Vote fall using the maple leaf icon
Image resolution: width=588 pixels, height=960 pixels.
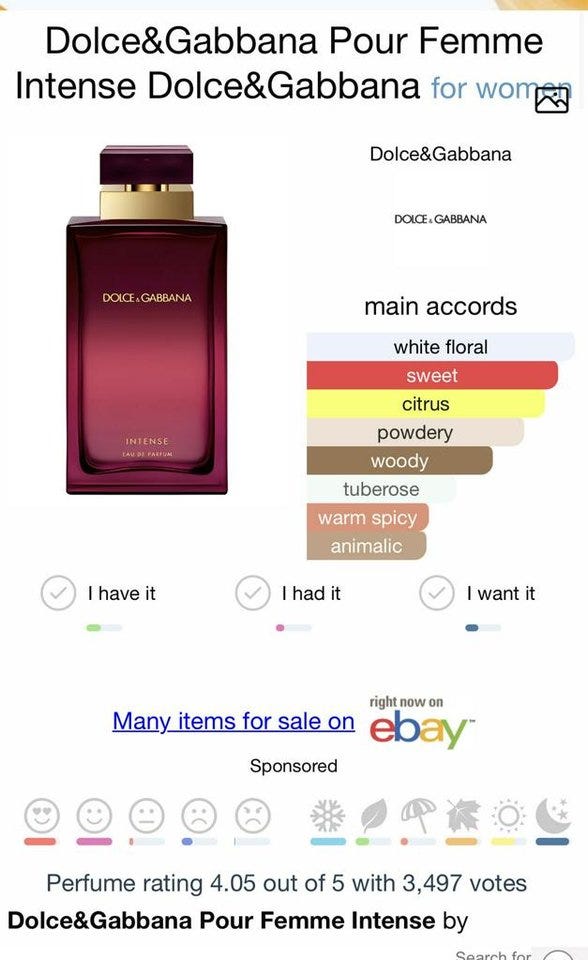463,816
